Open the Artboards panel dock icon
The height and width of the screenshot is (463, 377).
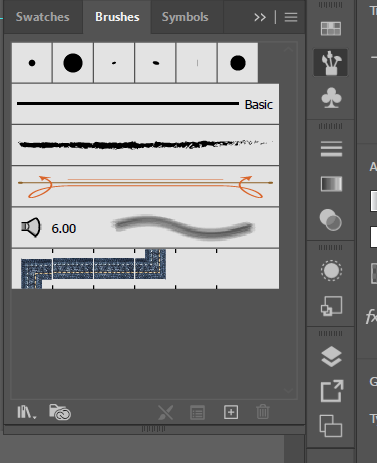pyautogui.click(x=331, y=426)
